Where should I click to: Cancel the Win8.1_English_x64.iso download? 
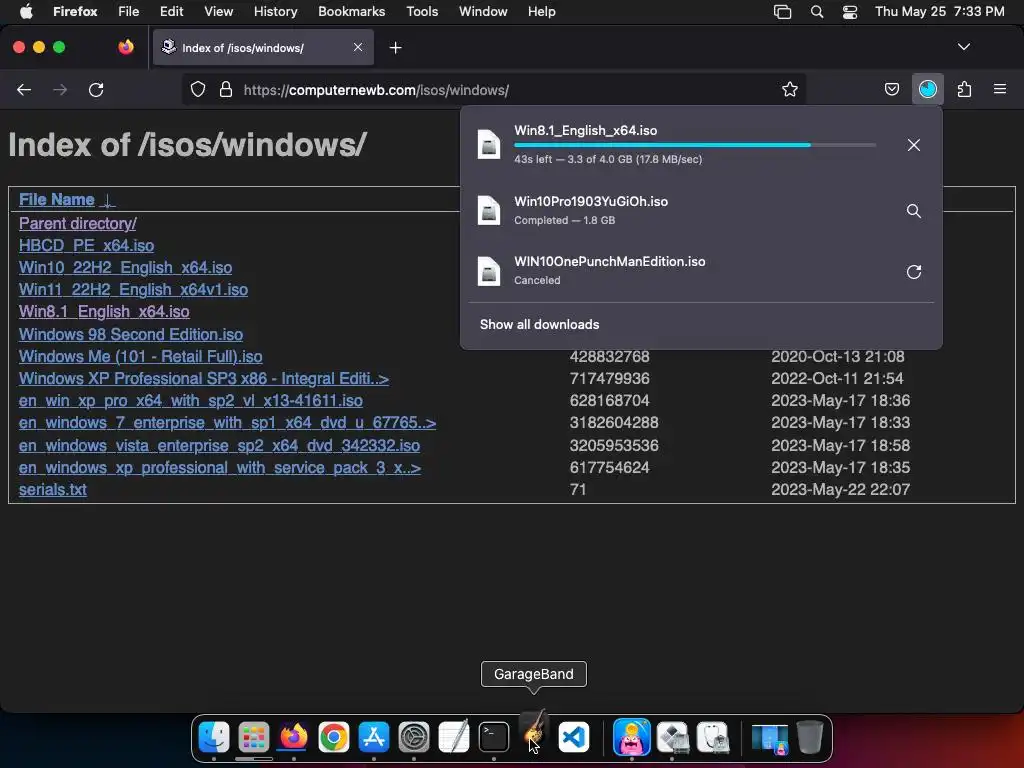(914, 145)
